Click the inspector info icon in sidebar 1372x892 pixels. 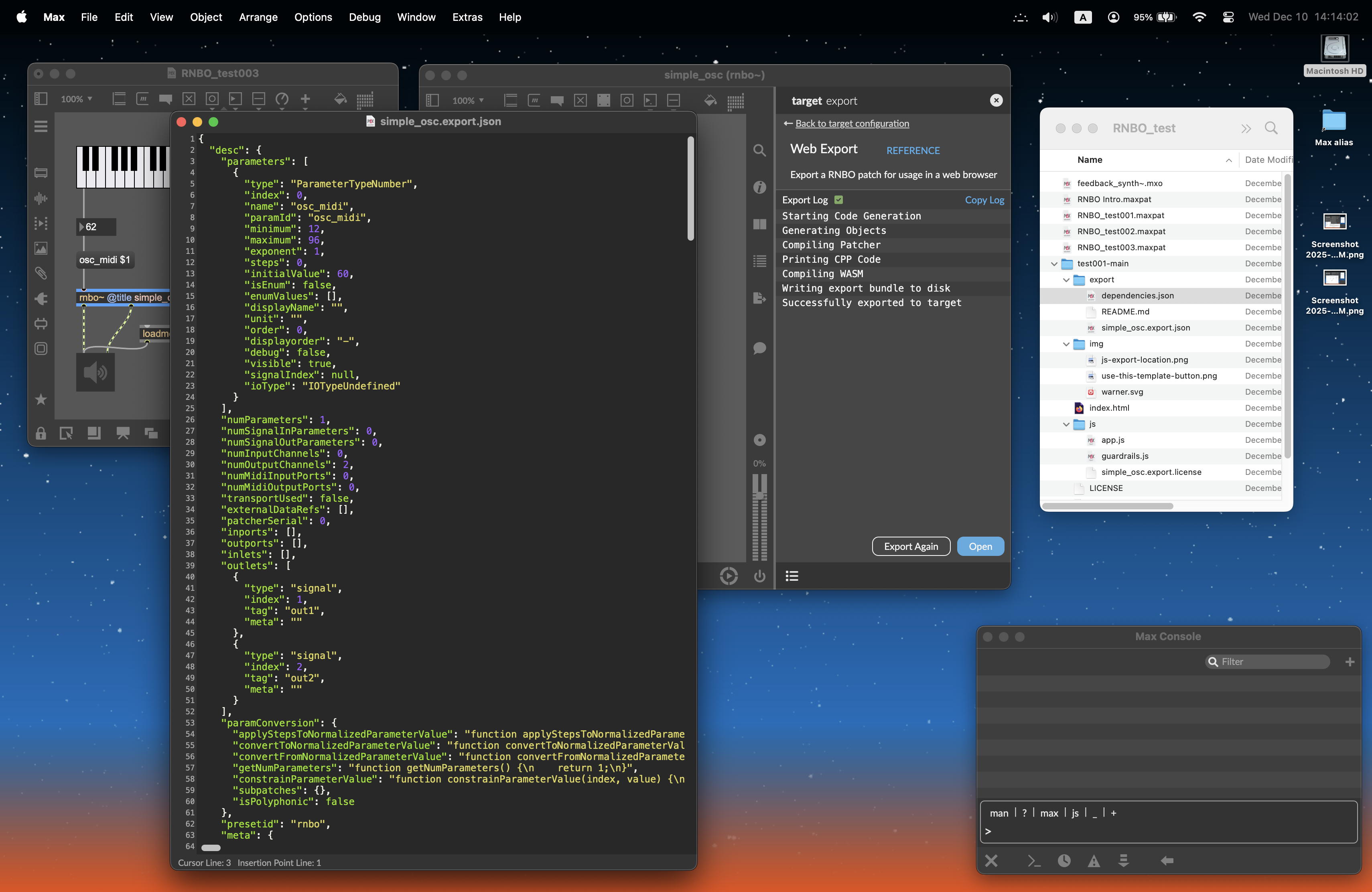coord(759,187)
